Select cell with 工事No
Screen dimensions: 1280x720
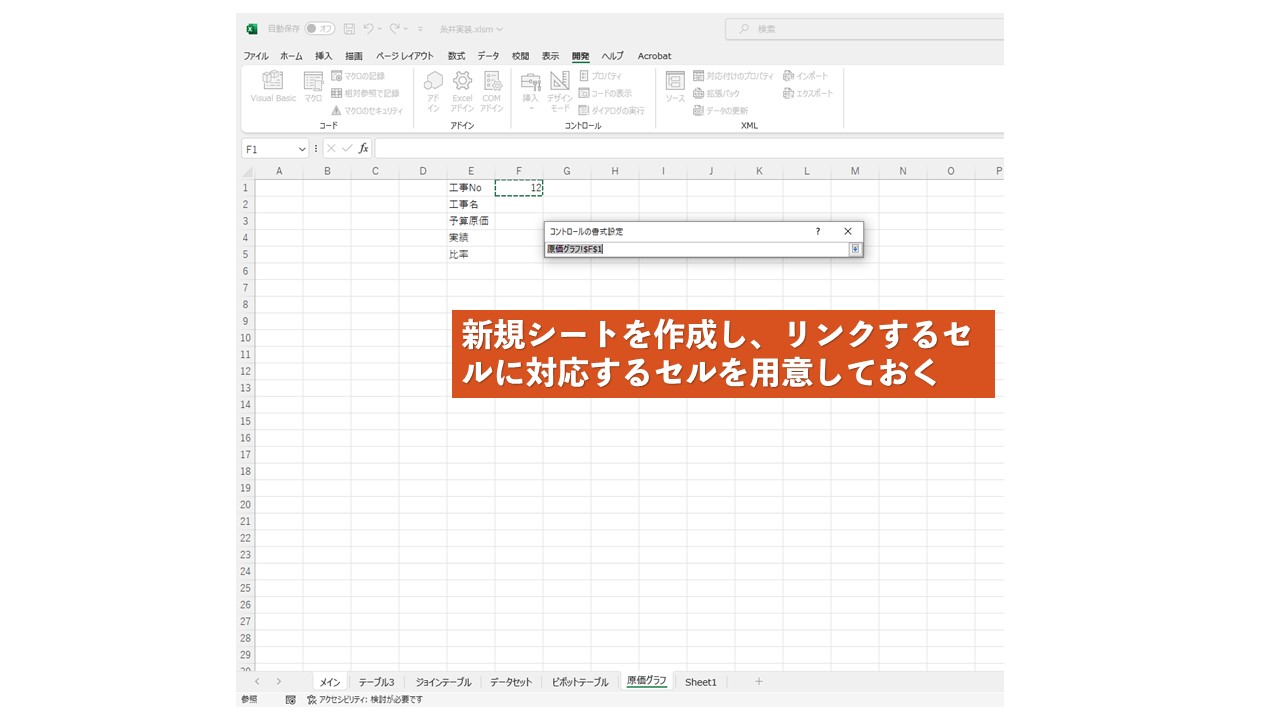pos(471,188)
